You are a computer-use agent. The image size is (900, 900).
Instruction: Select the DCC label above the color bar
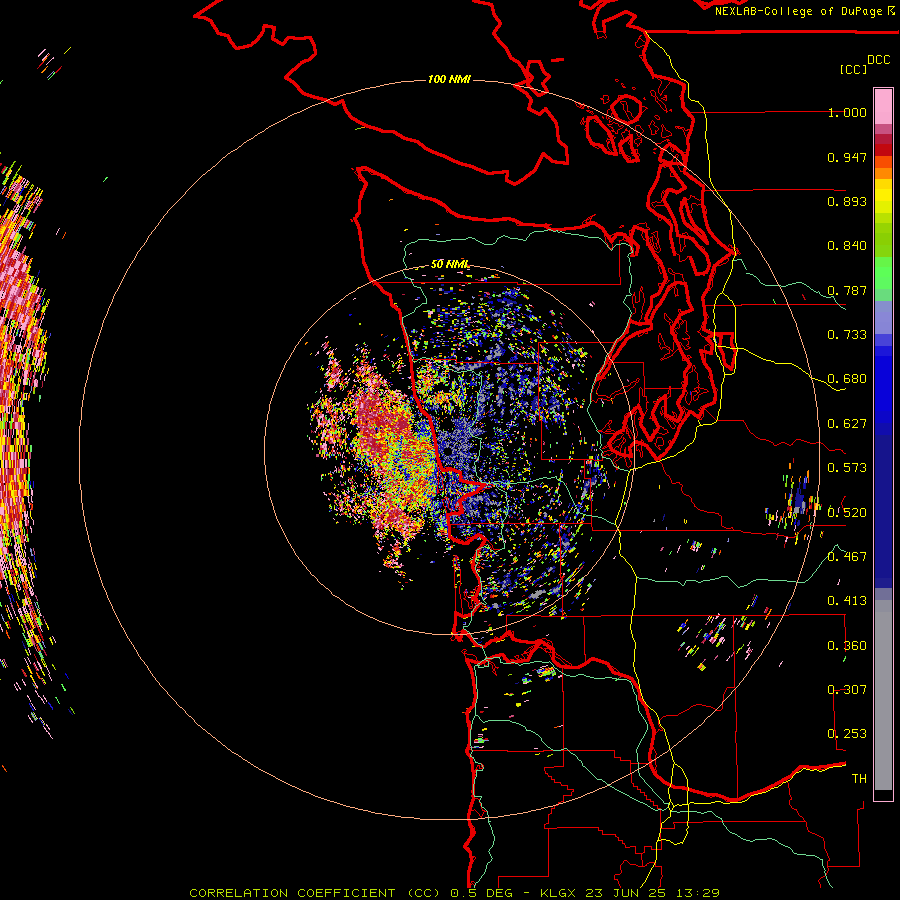(878, 60)
